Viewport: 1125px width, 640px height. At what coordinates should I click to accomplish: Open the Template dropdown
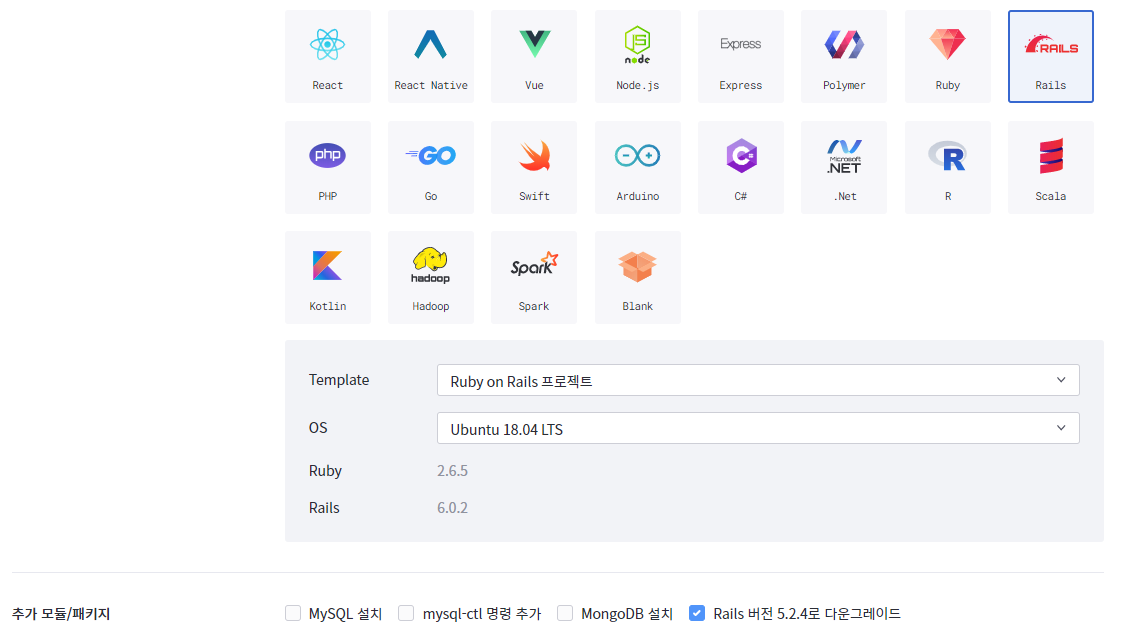click(758, 380)
